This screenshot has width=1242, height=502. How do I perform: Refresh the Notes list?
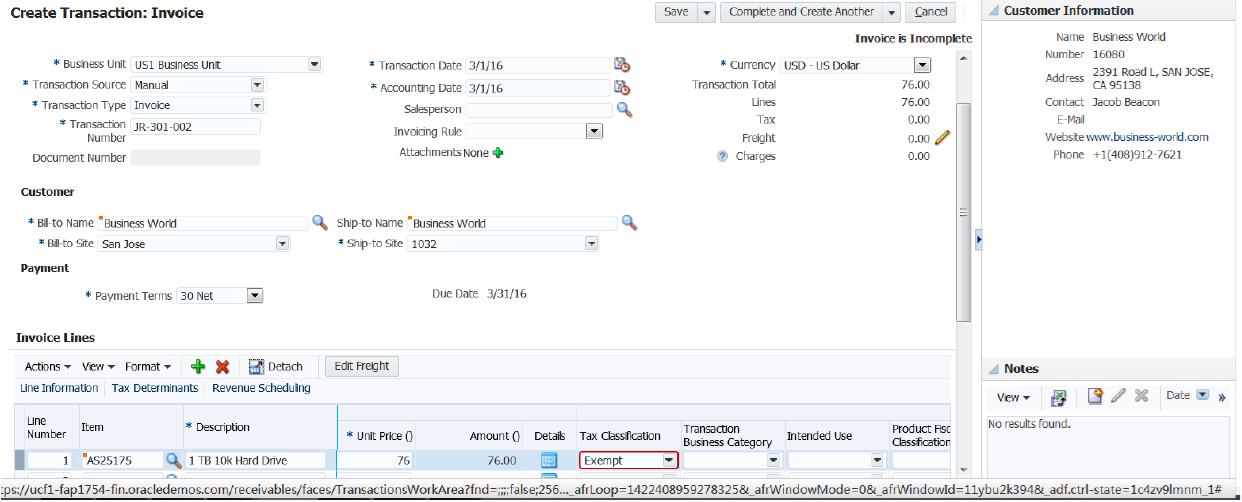click(1059, 397)
